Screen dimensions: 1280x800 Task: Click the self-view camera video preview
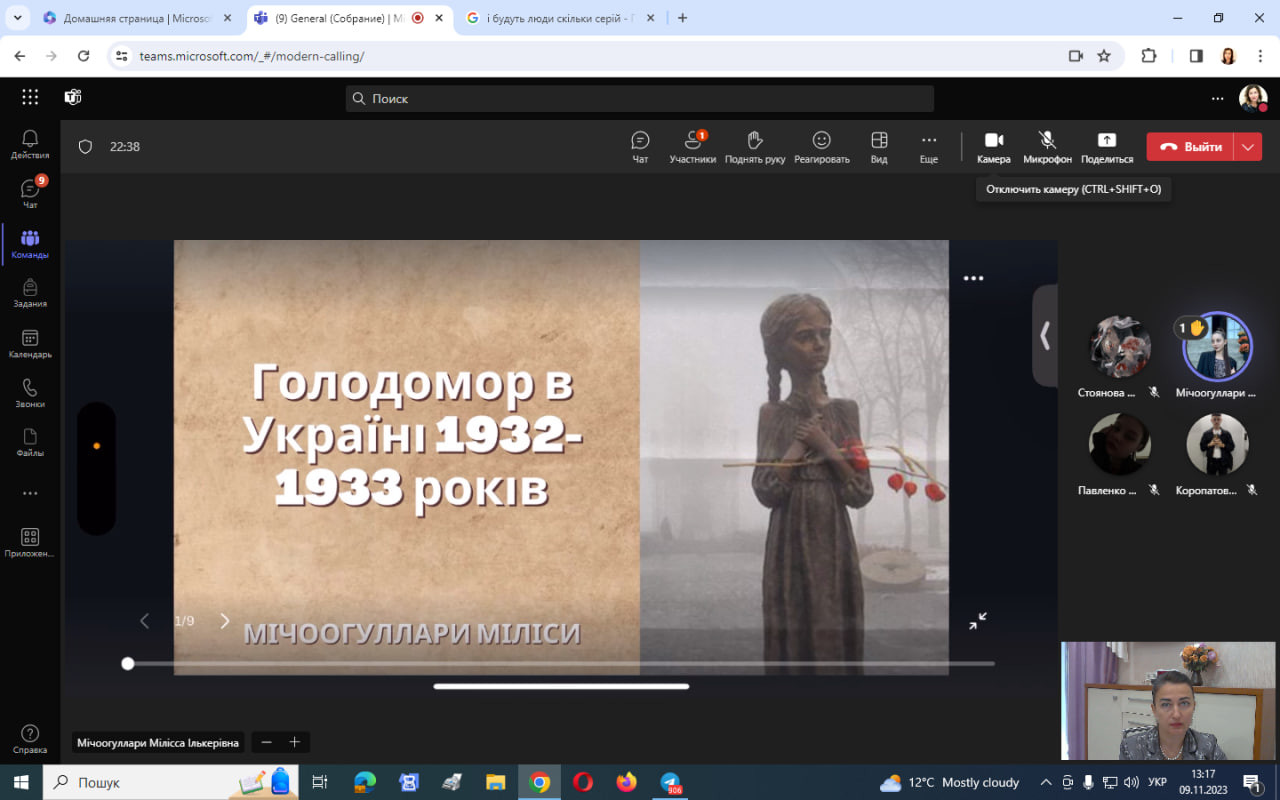tap(1168, 701)
